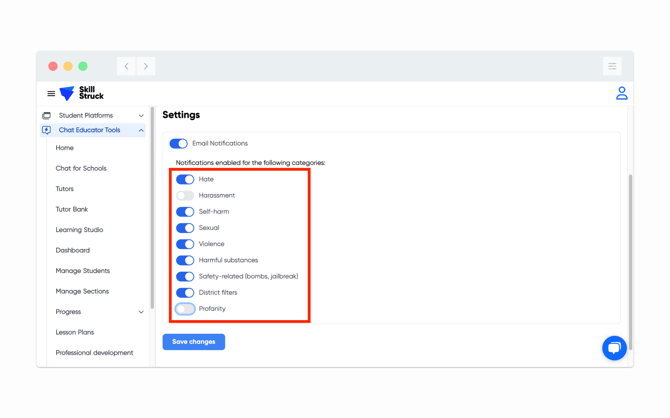Expand the Student Platforms section
This screenshot has height=418, width=670.
(141, 116)
